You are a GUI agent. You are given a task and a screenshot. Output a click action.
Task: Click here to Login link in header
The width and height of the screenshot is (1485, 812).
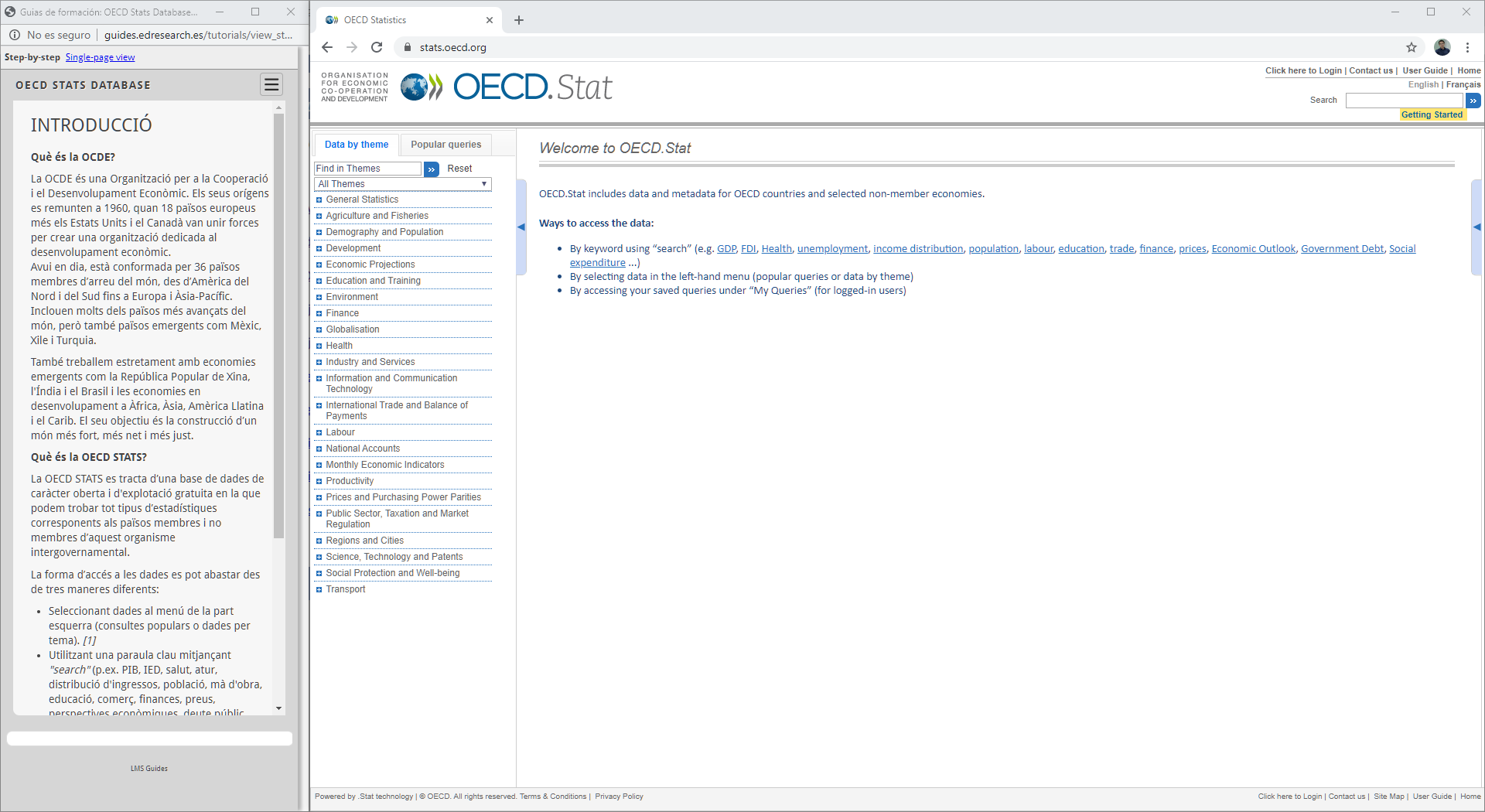click(1303, 70)
